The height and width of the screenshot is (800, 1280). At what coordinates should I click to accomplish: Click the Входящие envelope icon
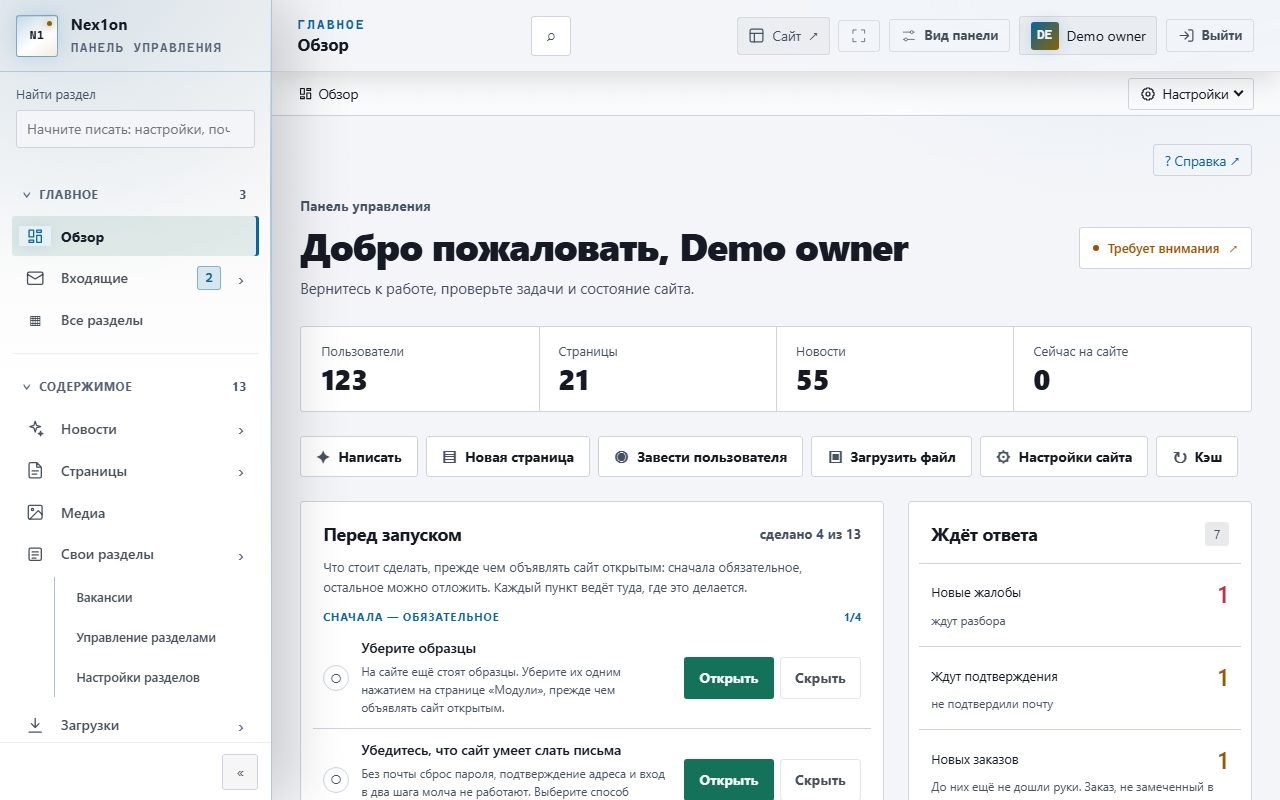[x=36, y=279]
